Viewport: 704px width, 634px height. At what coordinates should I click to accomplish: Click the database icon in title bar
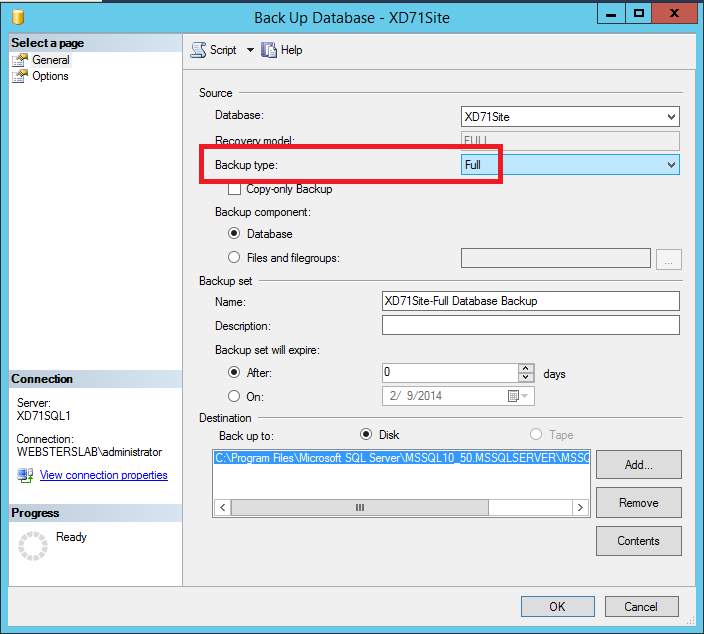pos(16,16)
